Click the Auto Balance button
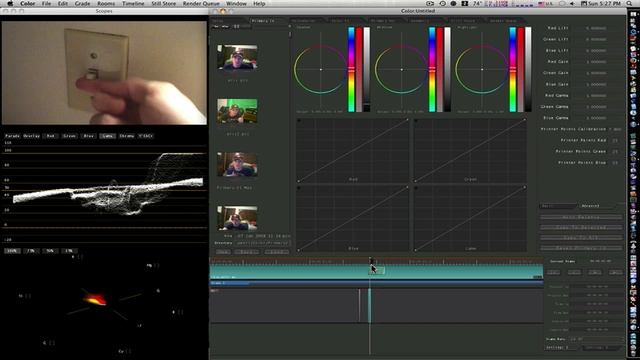This screenshot has width=640, height=360. tap(581, 217)
